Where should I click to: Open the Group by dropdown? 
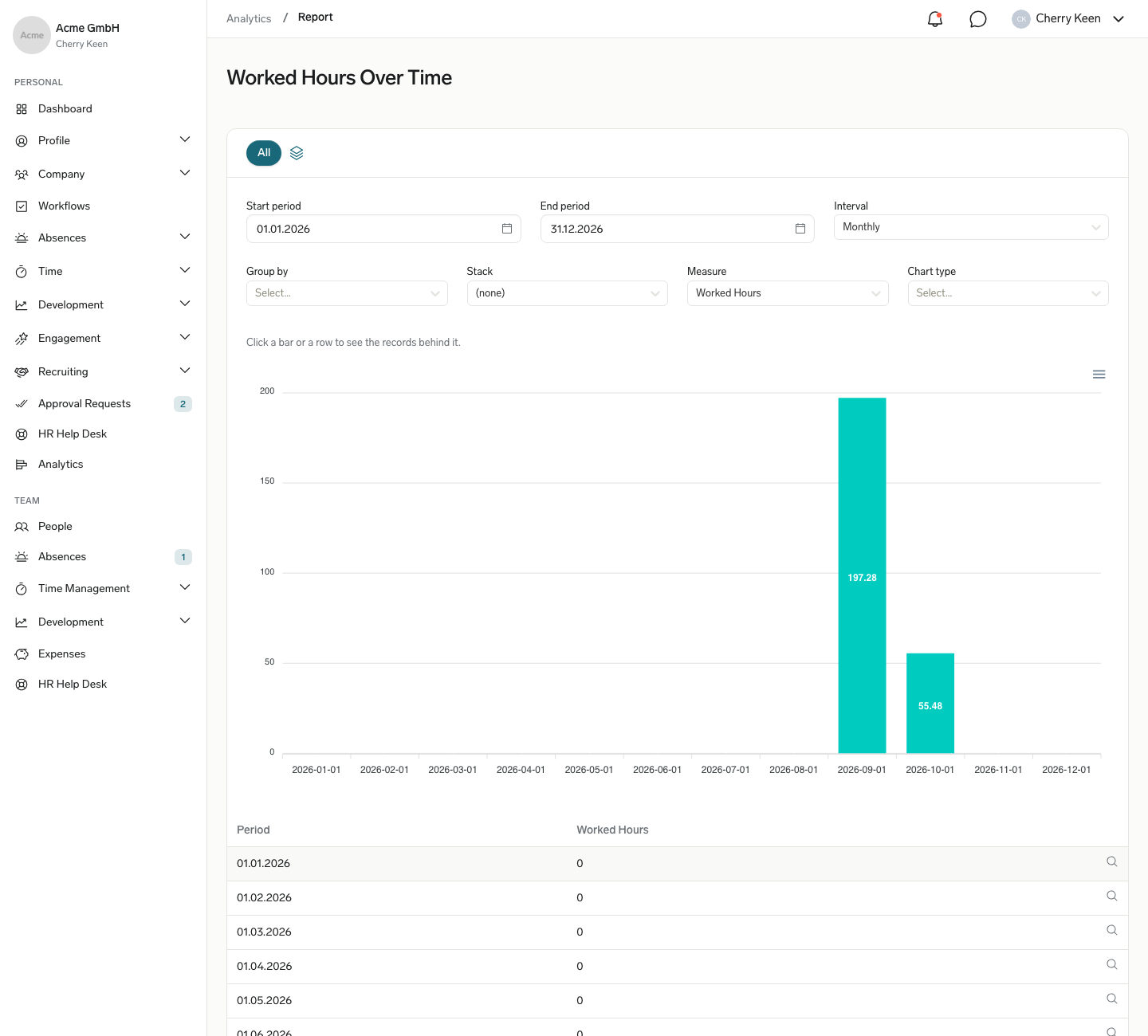pos(347,293)
